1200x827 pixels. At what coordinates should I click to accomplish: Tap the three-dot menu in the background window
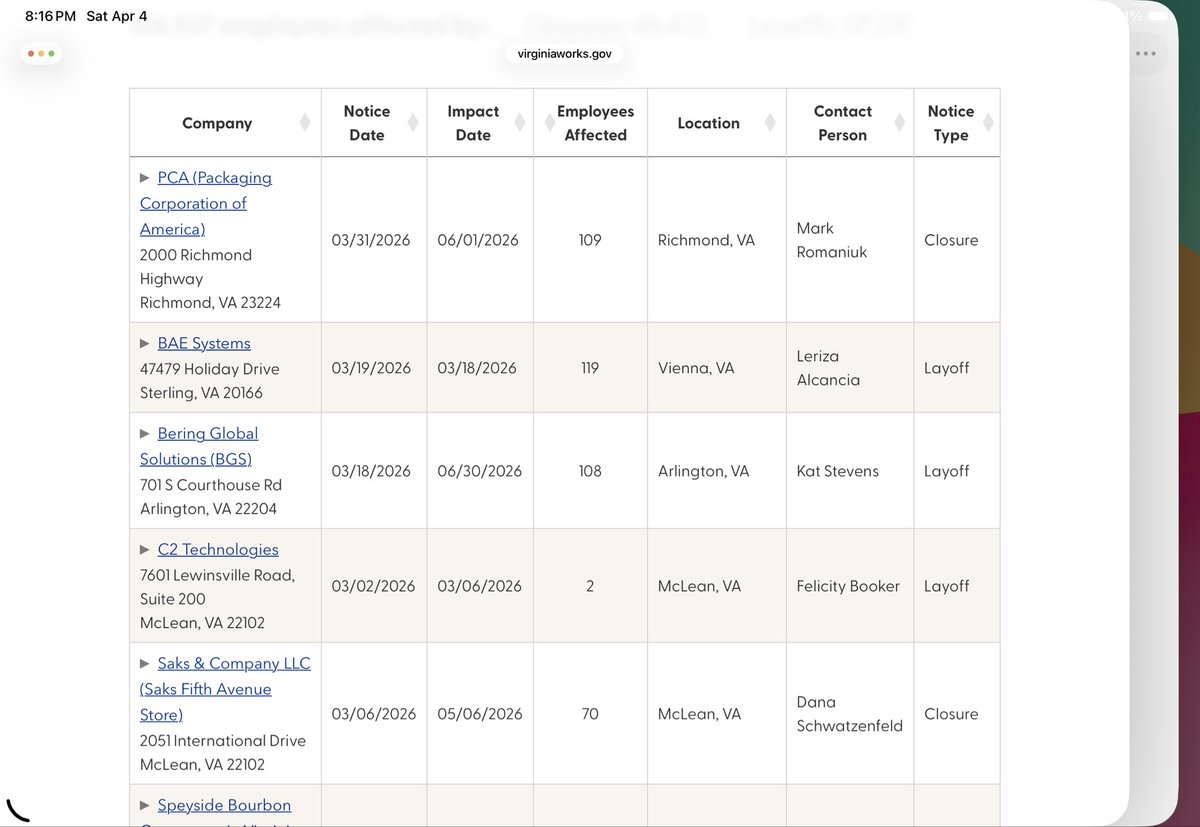tap(1145, 53)
